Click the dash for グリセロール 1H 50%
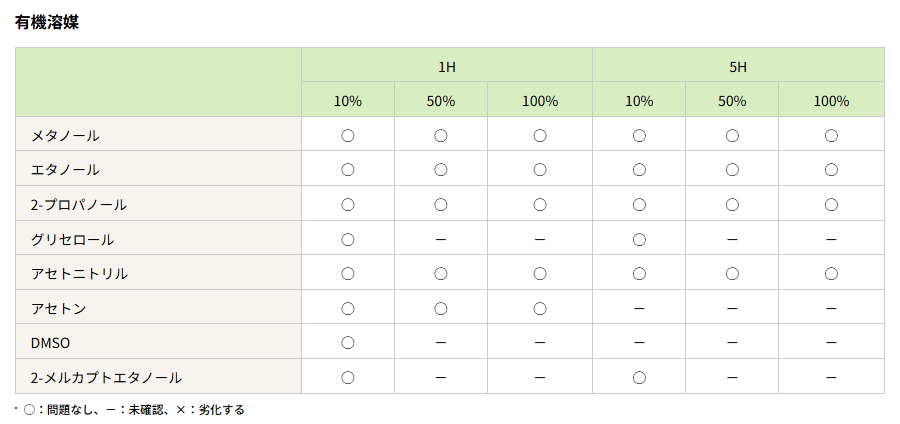Screen dimensions: 900x424 [441, 239]
